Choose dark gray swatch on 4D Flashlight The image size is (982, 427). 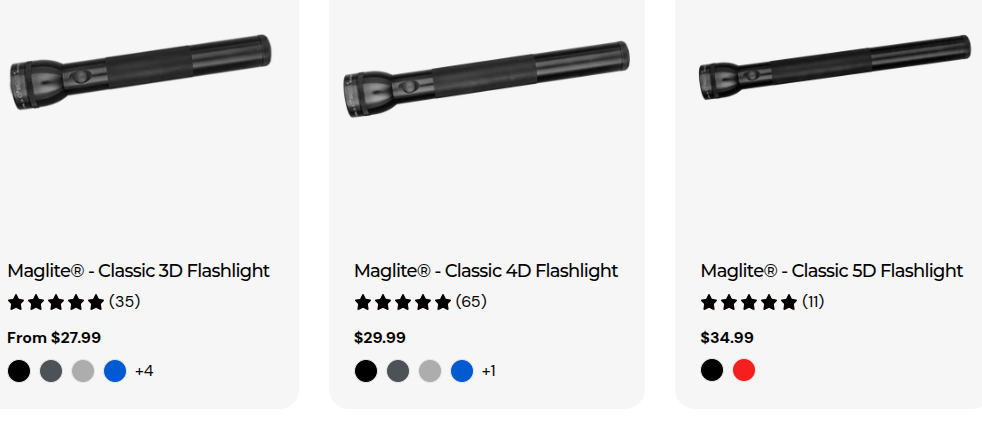click(x=398, y=371)
